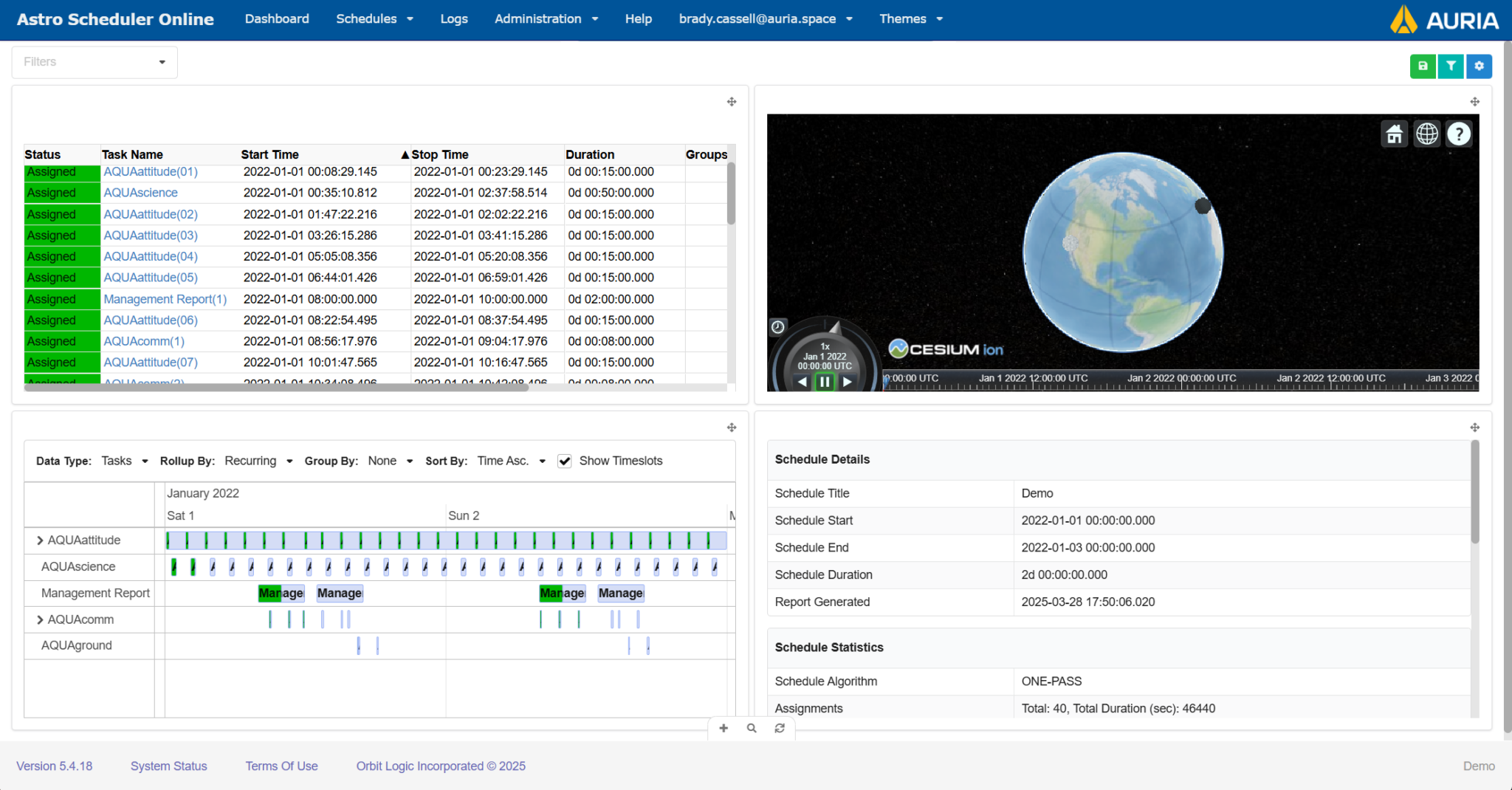
Task: Click the globe home view icon
Action: 1394,134
